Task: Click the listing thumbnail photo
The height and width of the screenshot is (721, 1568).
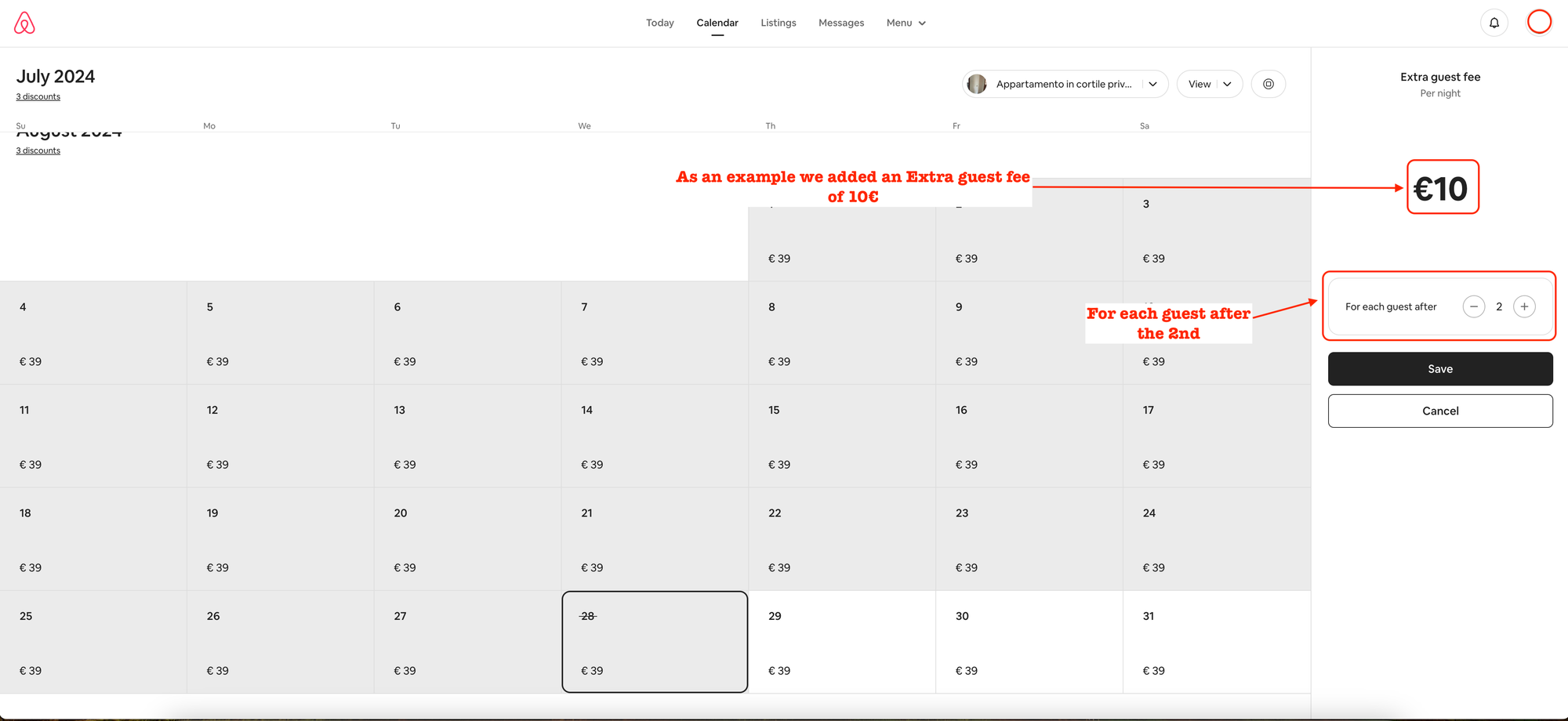Action: pyautogui.click(x=977, y=84)
